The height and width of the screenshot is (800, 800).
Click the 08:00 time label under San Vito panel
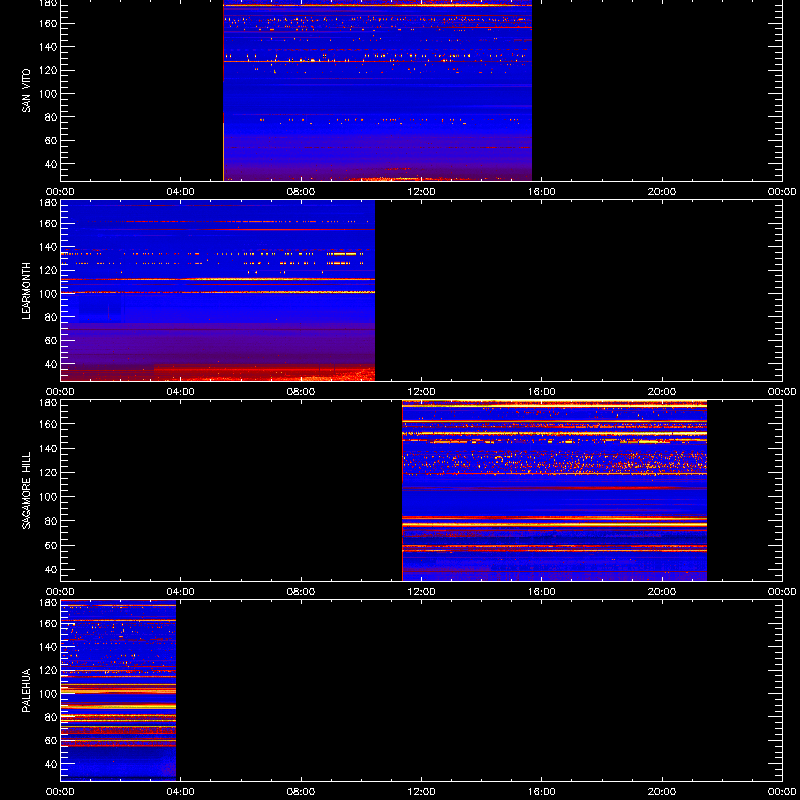[301, 192]
